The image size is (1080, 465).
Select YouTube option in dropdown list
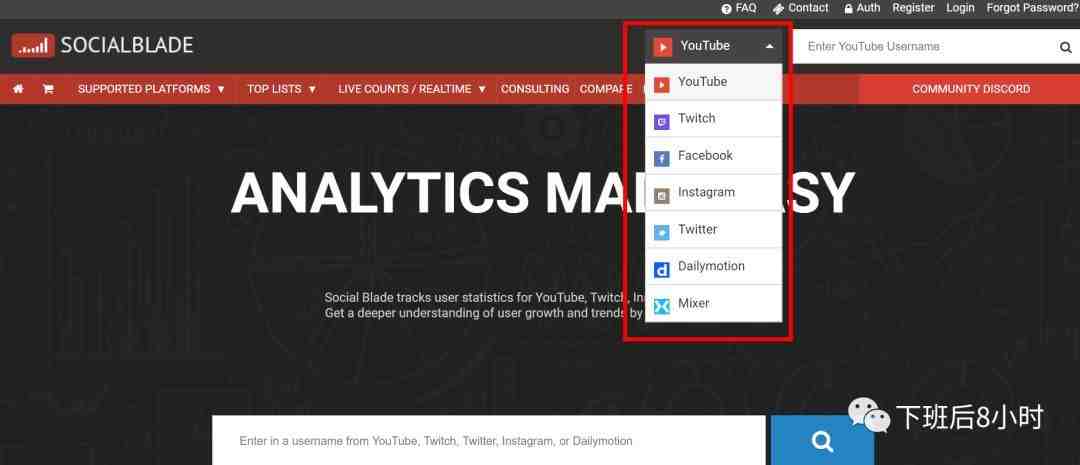[x=714, y=82]
